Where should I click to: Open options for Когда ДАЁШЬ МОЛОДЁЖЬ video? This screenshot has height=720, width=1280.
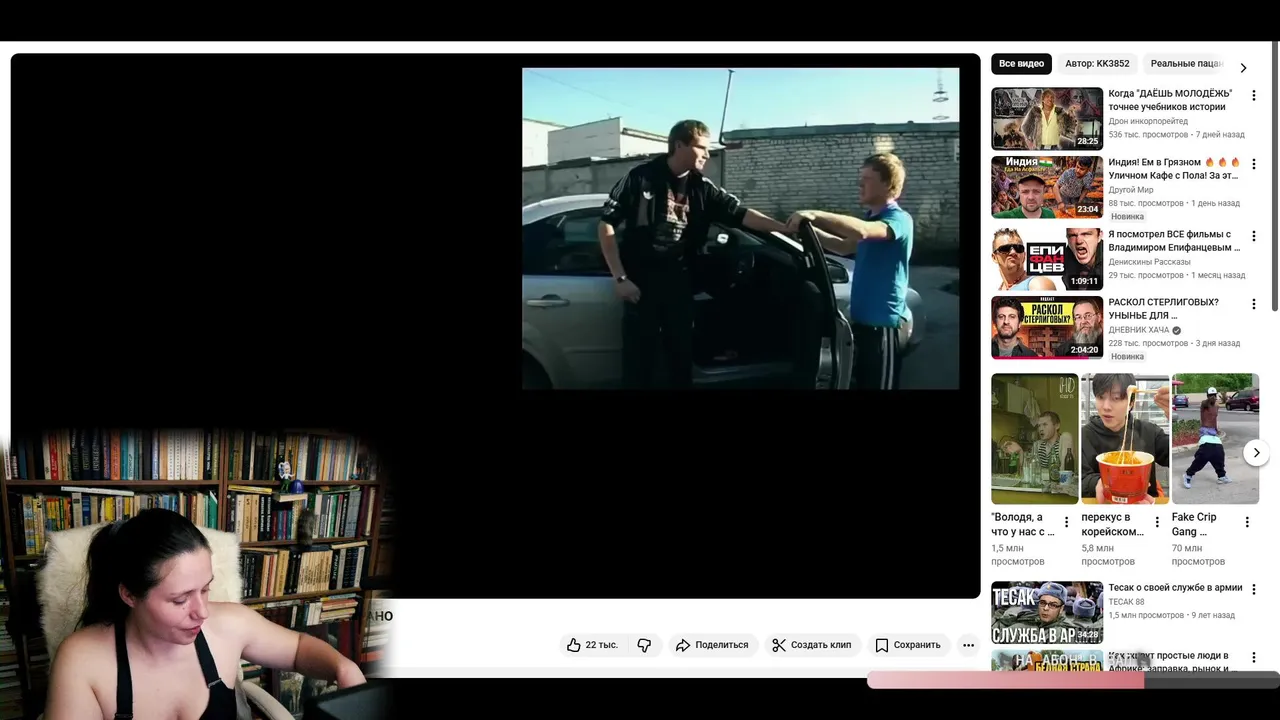(1254, 96)
